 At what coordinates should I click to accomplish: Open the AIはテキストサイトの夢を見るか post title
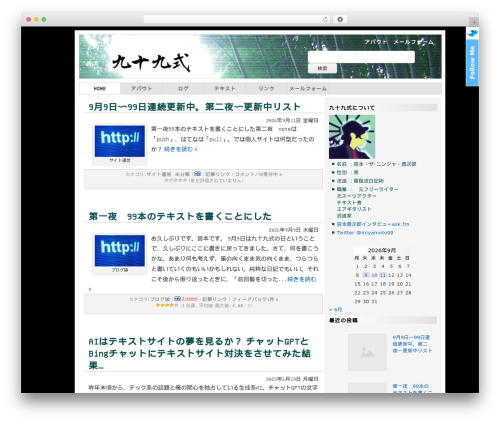point(199,354)
